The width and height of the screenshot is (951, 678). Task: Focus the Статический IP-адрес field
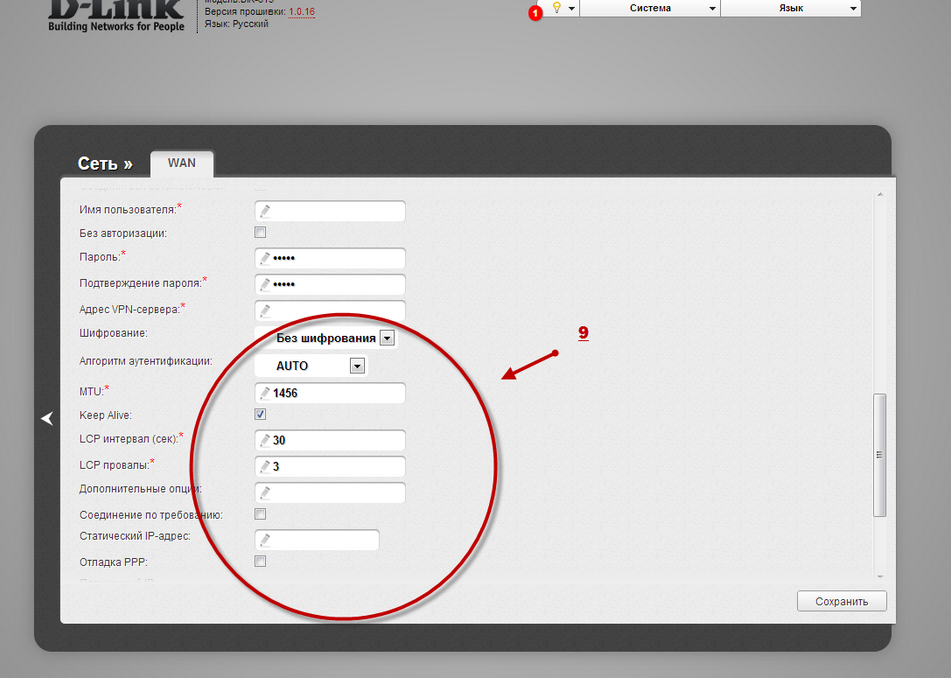(317, 540)
